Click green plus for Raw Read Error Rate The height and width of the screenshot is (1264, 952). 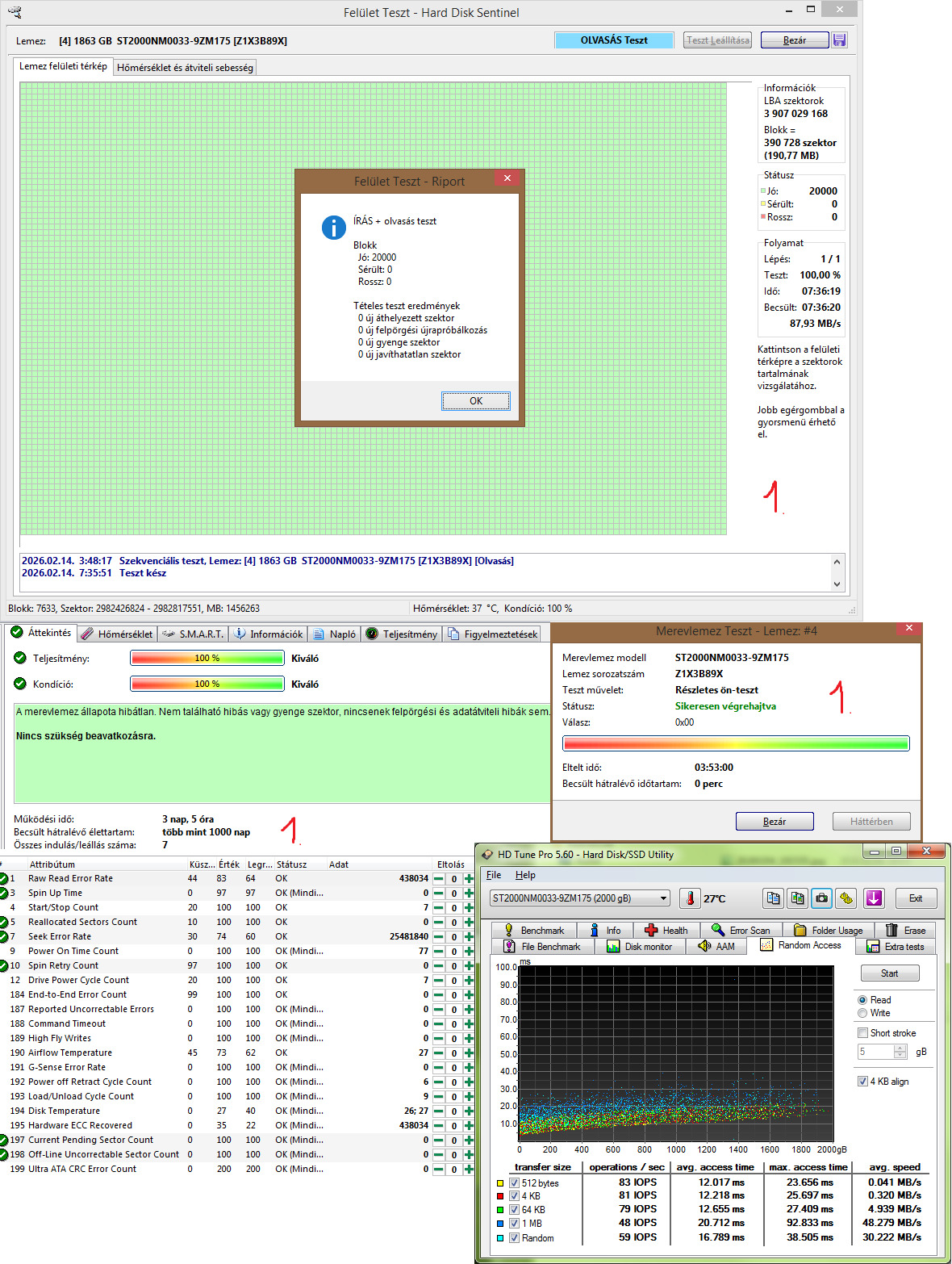469,879
